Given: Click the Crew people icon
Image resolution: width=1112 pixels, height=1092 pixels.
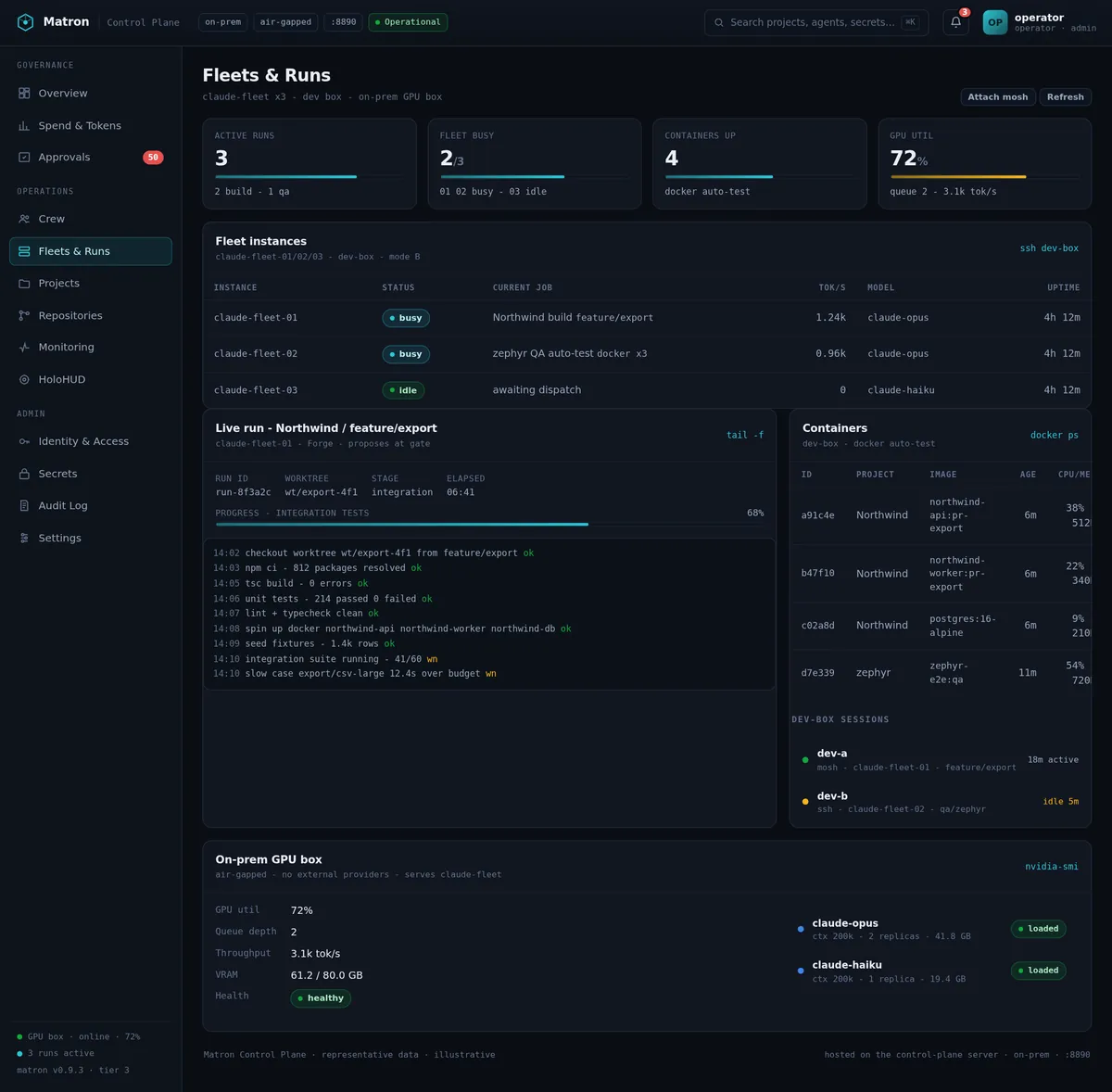Looking at the screenshot, I should [24, 220].
